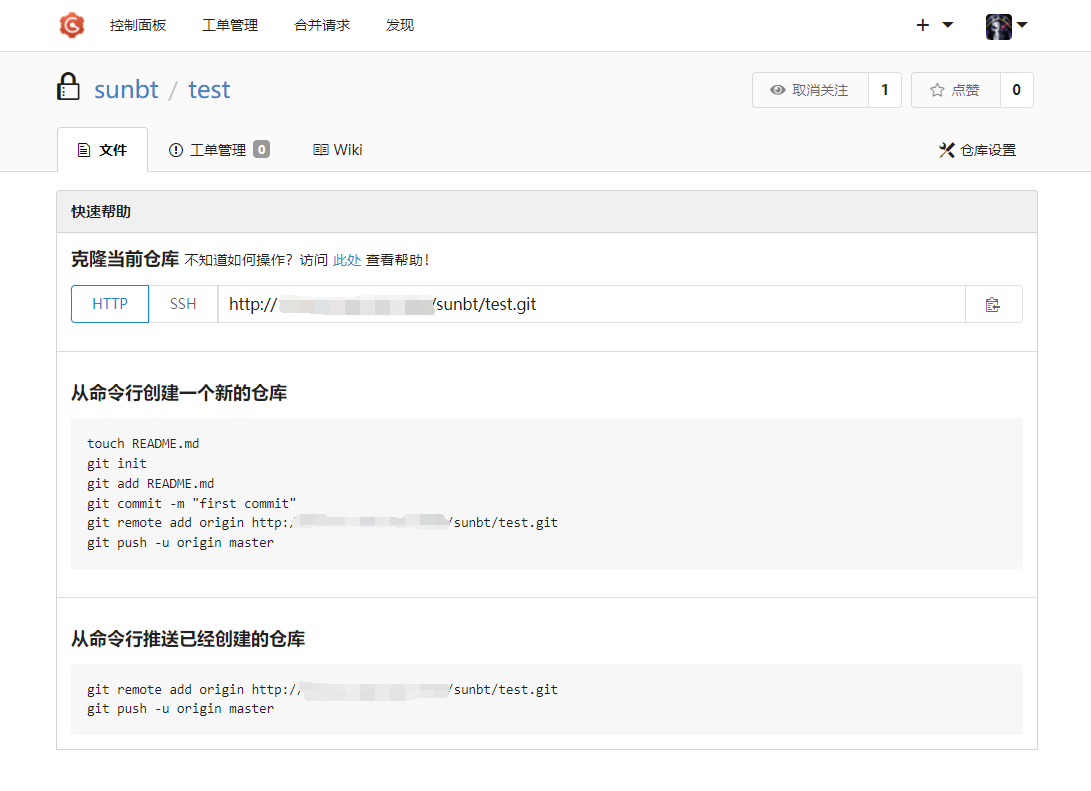Click the document icon on the 文件 tab

pyautogui.click(x=85, y=148)
